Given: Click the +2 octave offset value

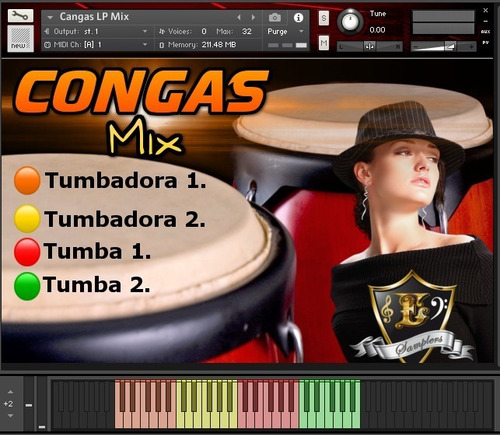Looking at the screenshot, I should 8,404.
